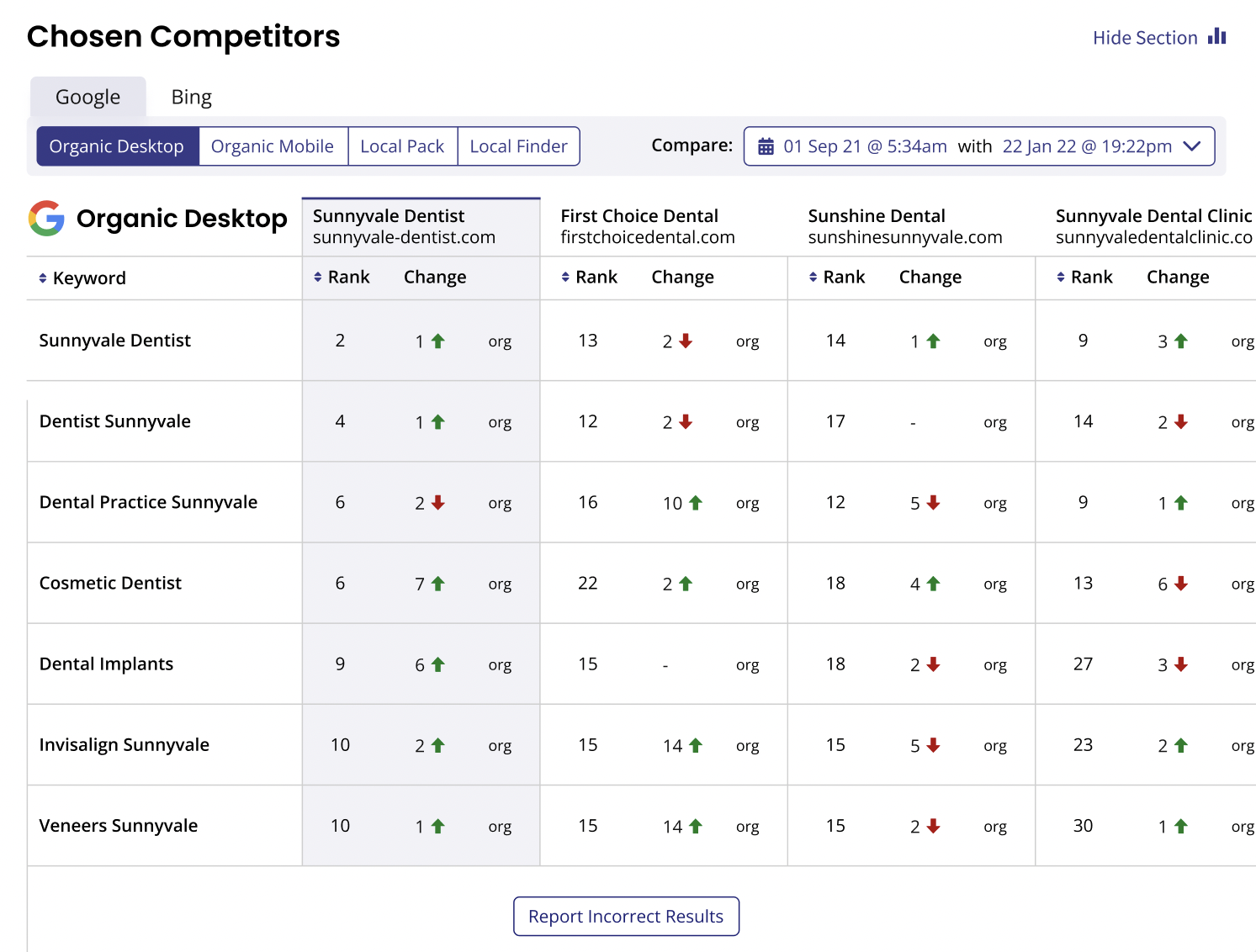The height and width of the screenshot is (952, 1256).
Task: Click red down arrow for Sunnyvale Dentist keyword under First Choice Dental
Action: (x=686, y=341)
